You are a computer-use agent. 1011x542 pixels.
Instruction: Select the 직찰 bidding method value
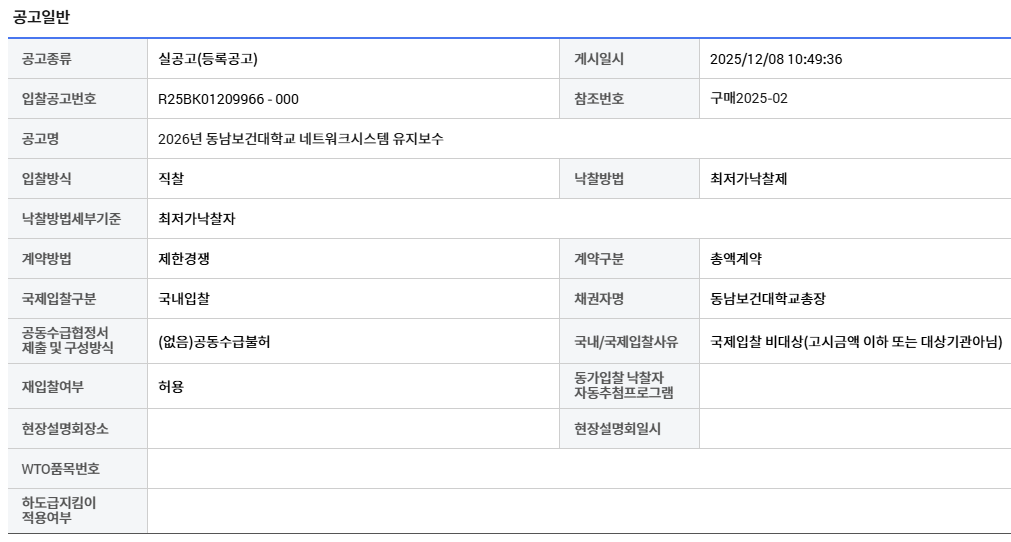[x=171, y=179]
